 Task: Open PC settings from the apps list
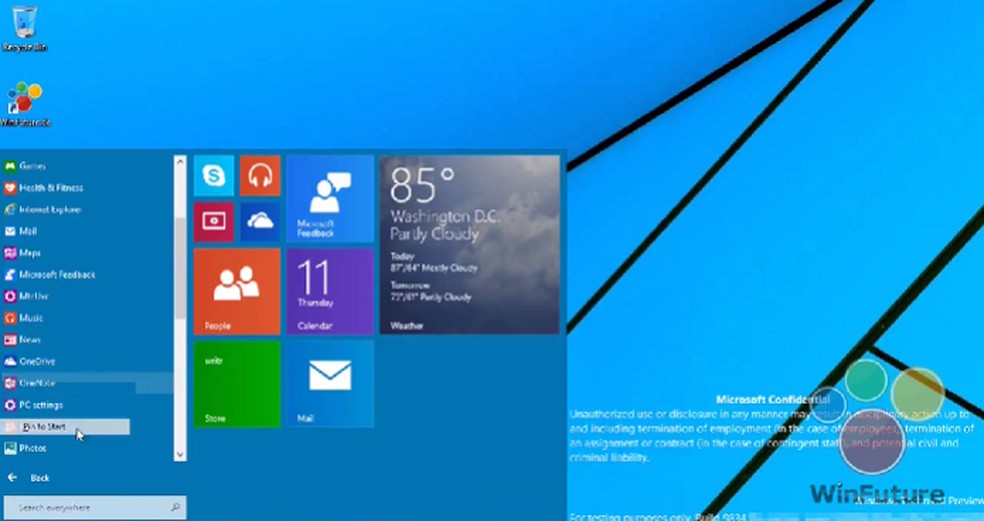[x=87, y=405]
